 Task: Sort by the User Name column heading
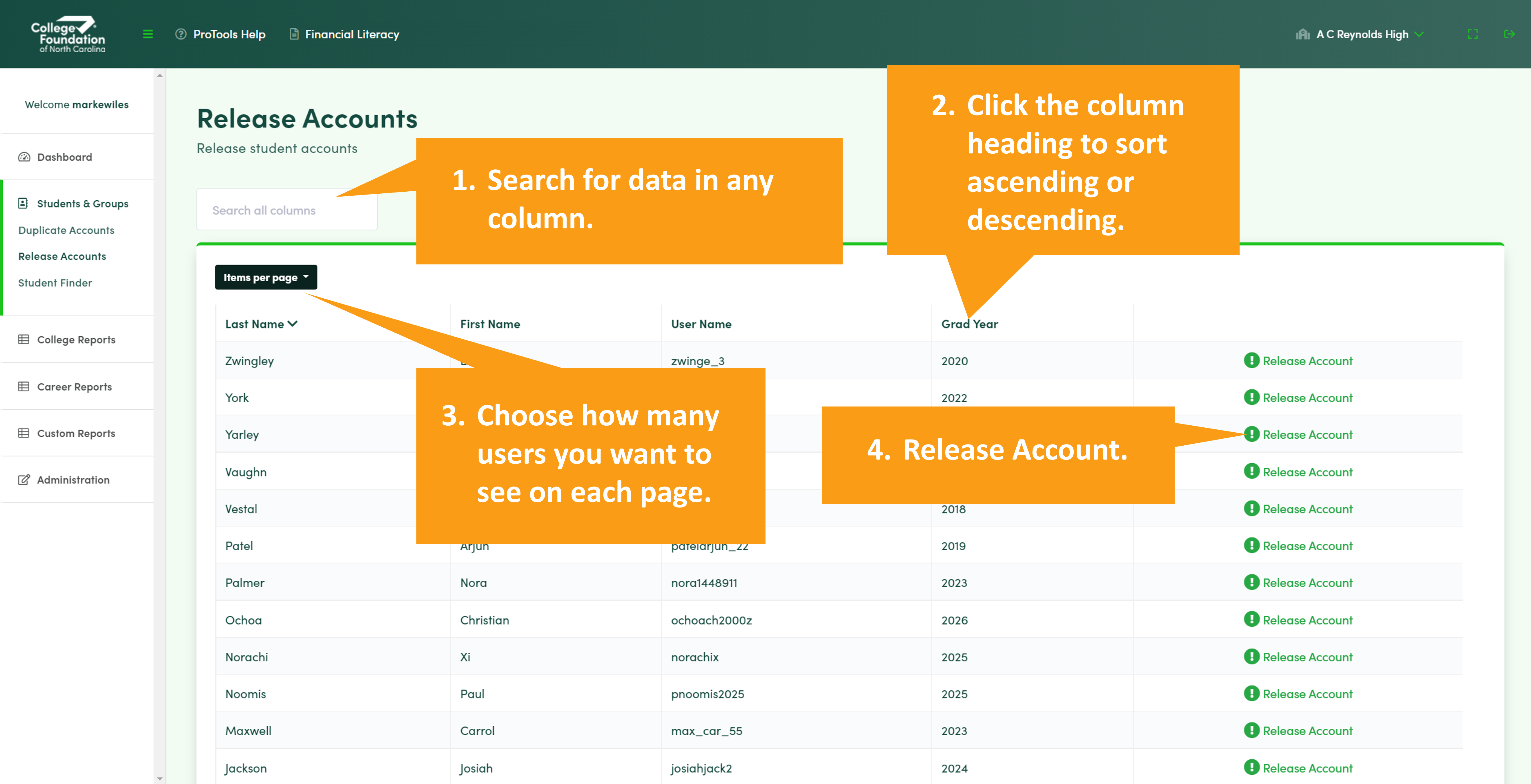[x=701, y=324]
